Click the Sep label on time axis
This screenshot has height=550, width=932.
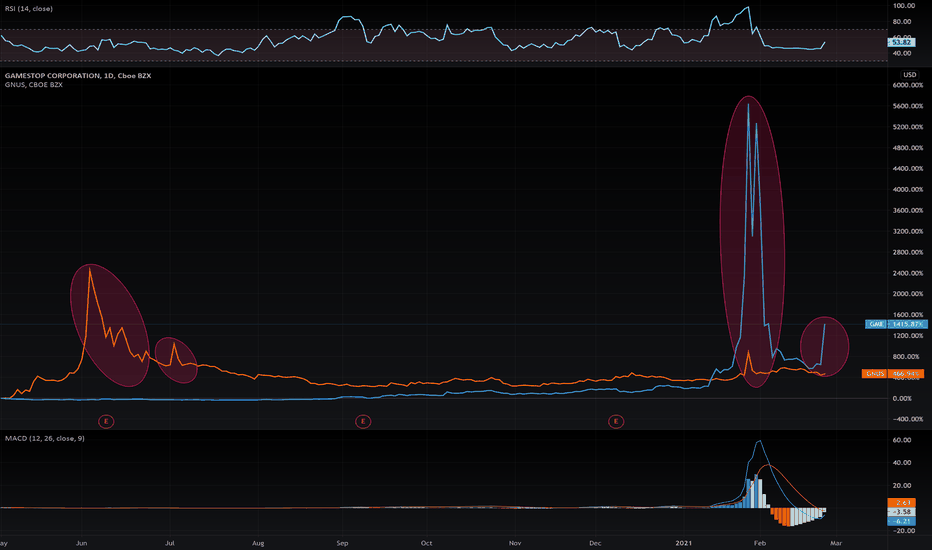(342, 543)
